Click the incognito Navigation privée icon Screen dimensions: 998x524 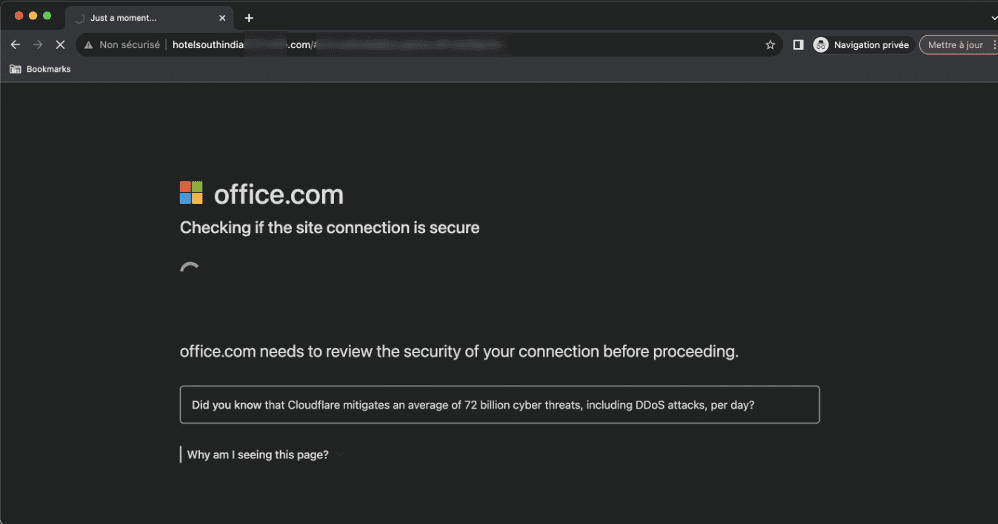point(821,45)
